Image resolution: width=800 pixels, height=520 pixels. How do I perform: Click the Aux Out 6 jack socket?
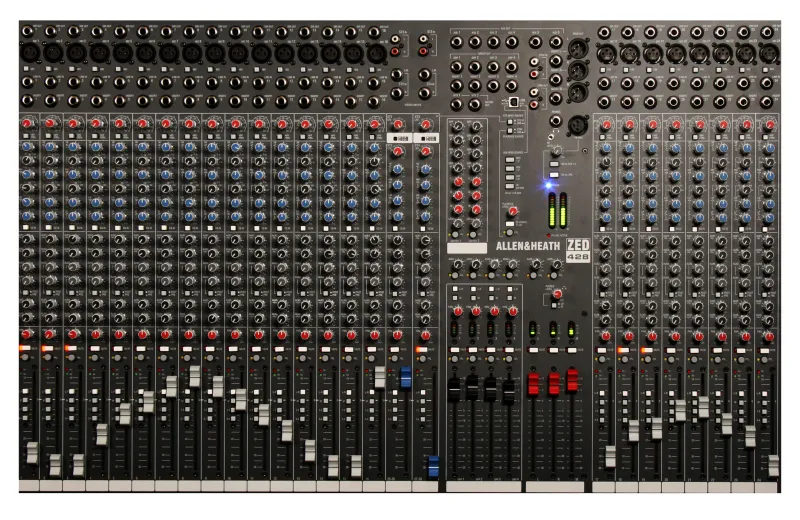point(555,42)
